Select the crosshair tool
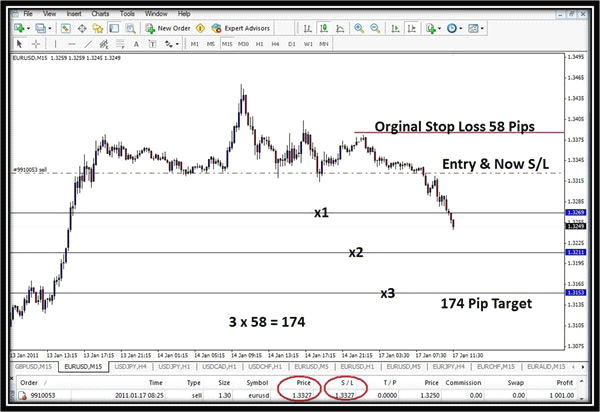The width and height of the screenshot is (600, 412). 37,44
